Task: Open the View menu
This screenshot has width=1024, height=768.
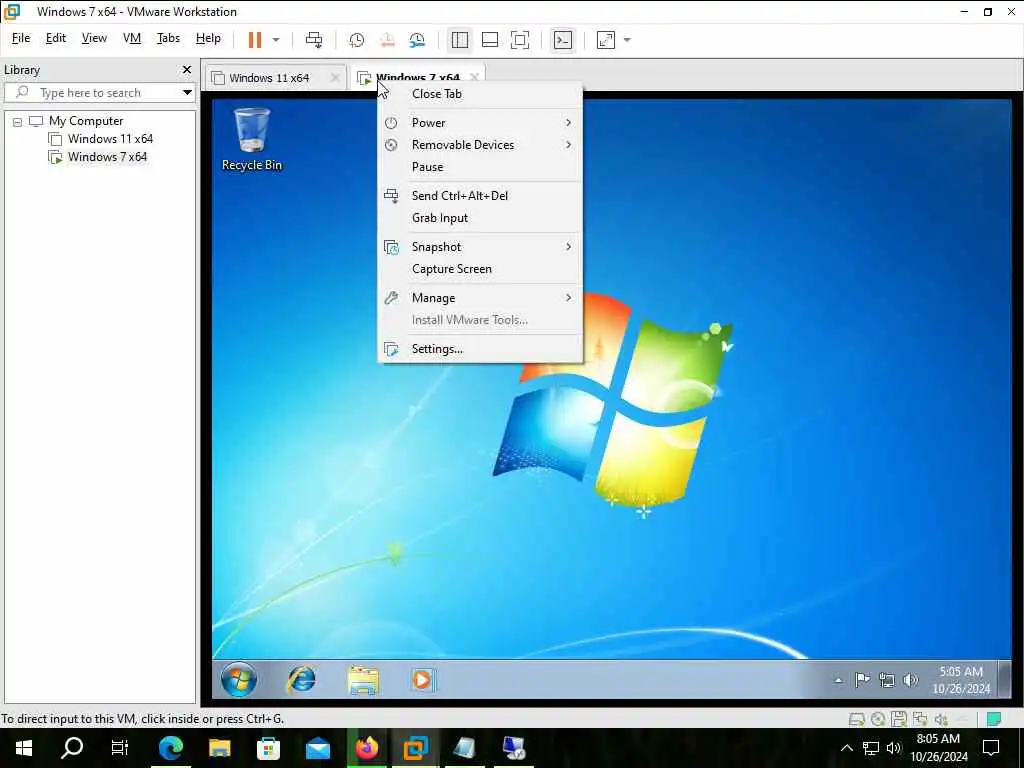Action: [94, 38]
